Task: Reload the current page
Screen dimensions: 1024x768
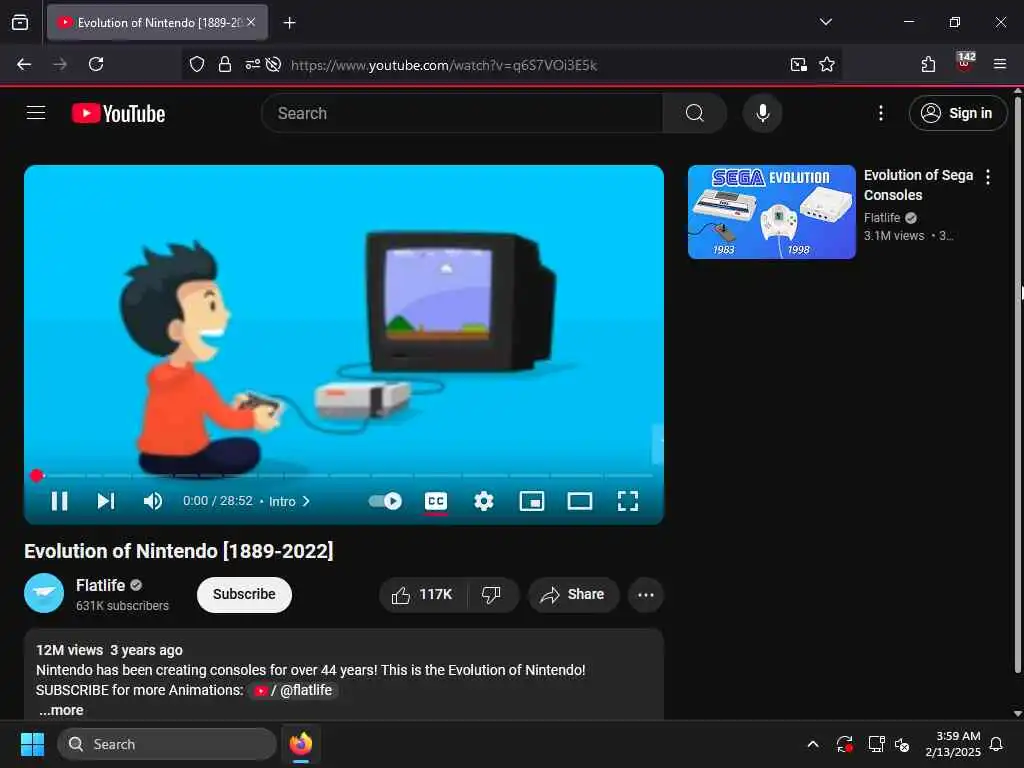Action: click(x=96, y=64)
